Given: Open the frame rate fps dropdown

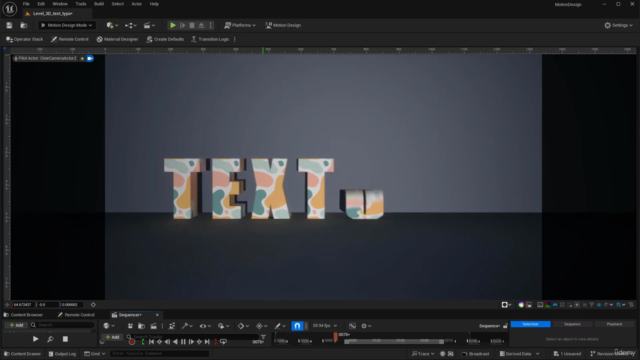Looking at the screenshot, I should pyautogui.click(x=325, y=326).
